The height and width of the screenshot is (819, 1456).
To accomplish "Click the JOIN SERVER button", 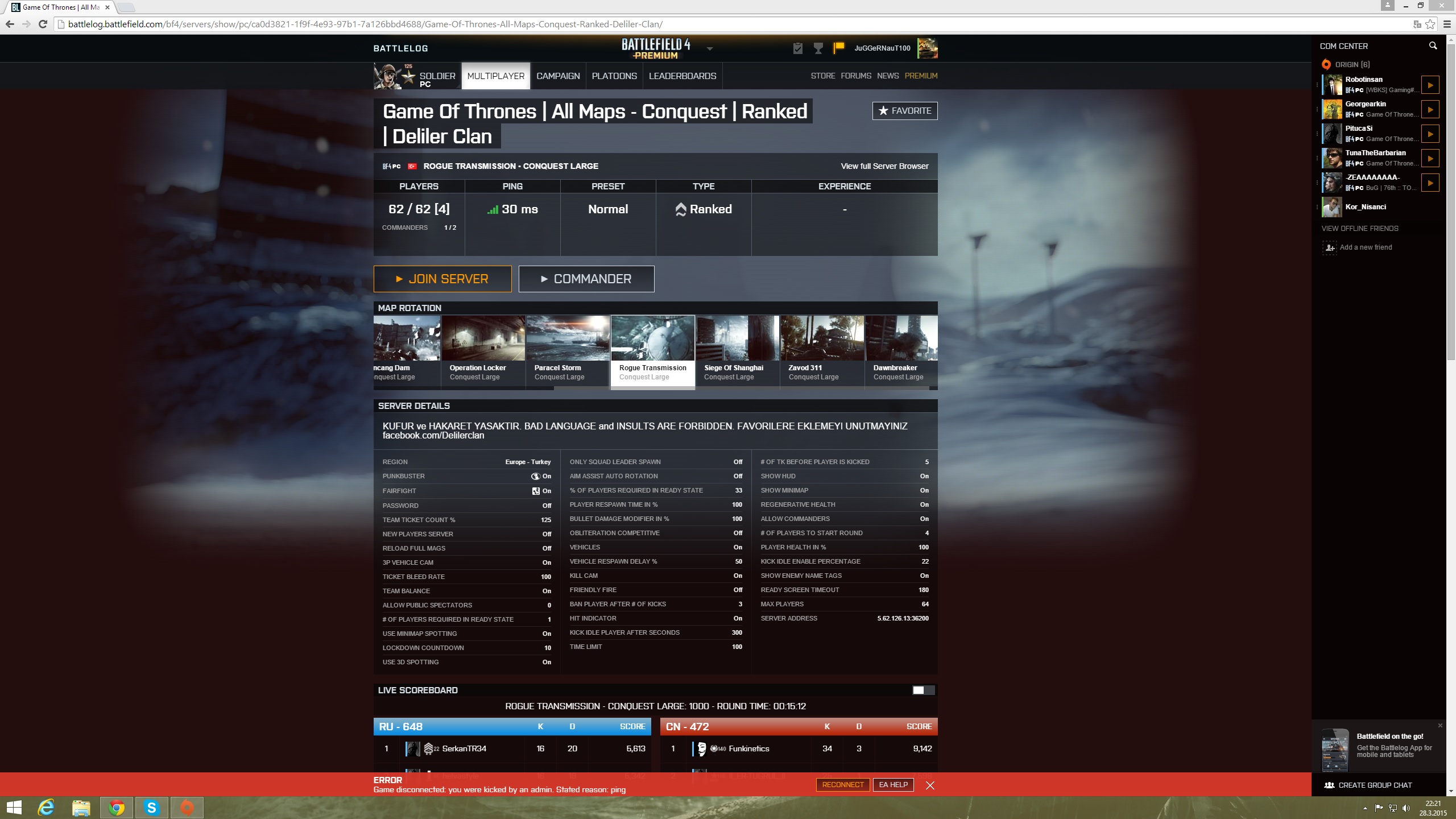I will pyautogui.click(x=441, y=278).
